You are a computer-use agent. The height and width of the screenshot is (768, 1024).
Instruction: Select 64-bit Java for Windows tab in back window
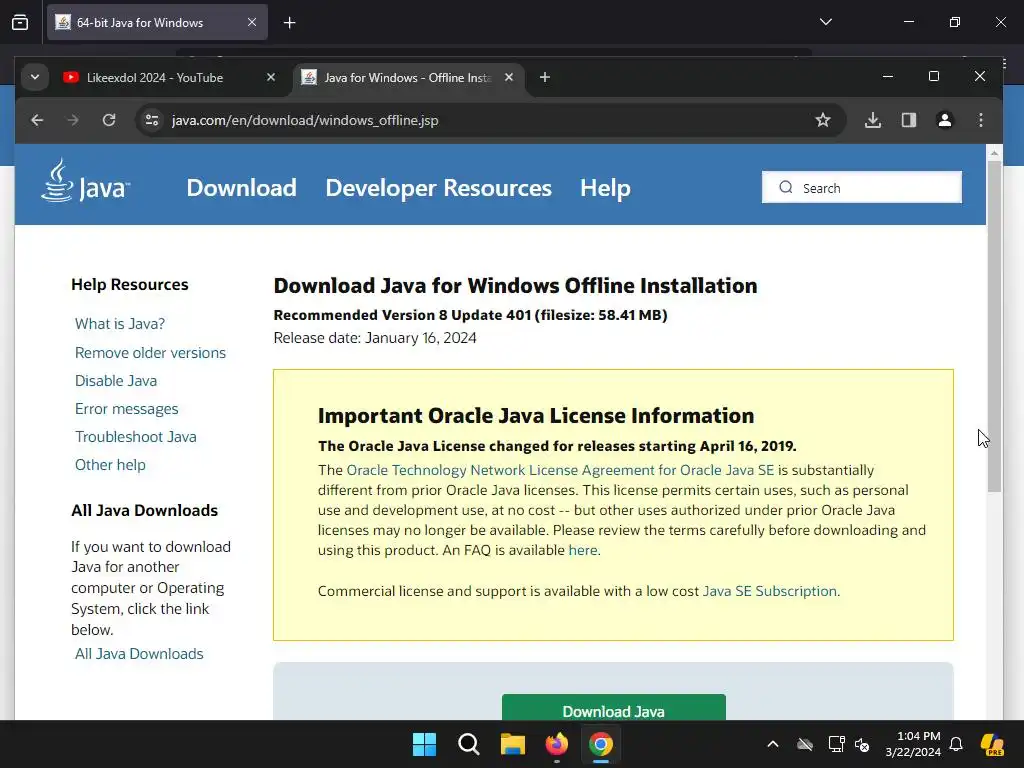point(140,23)
